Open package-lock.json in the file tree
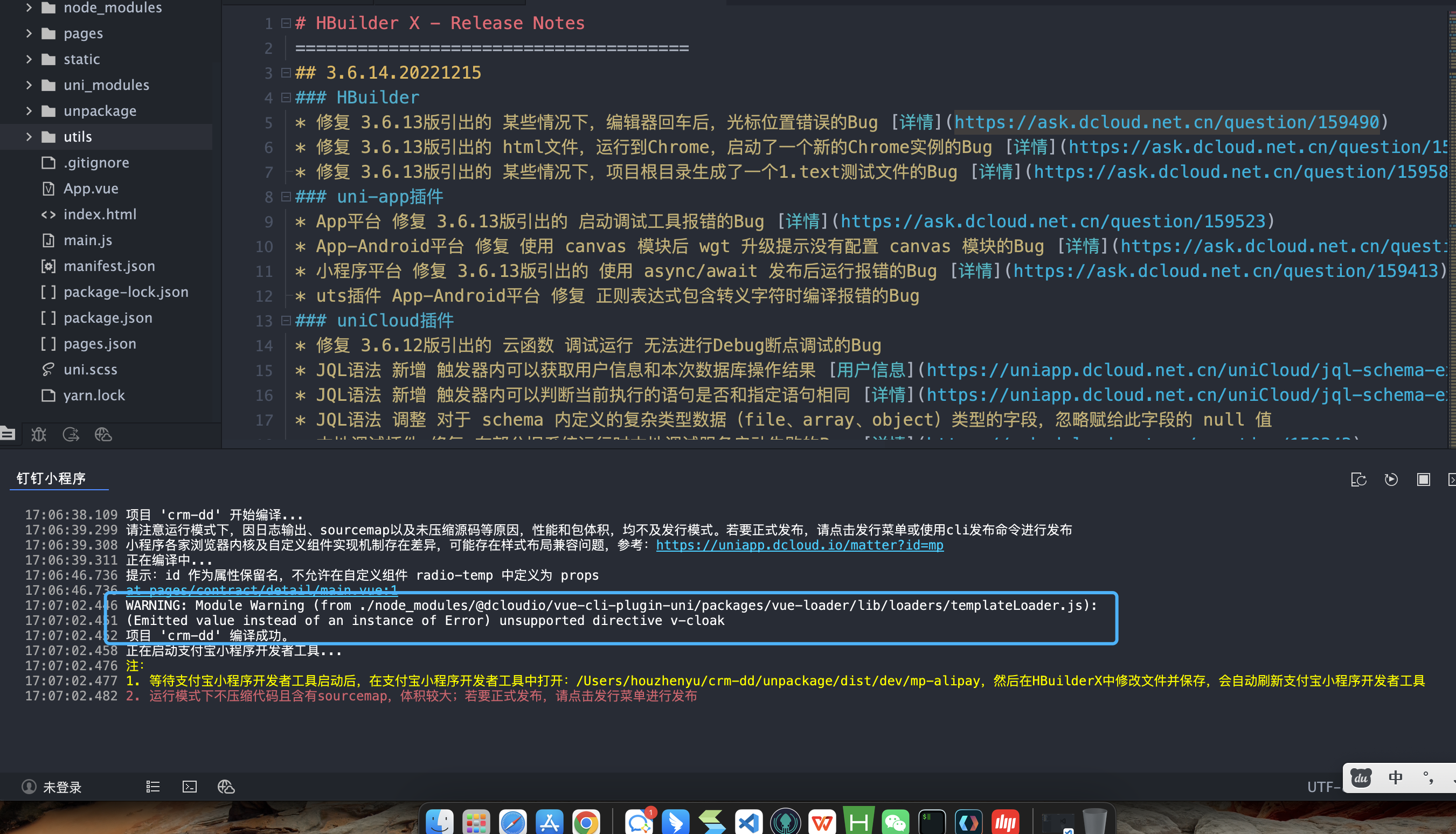Image resolution: width=1456 pixels, height=834 pixels. pyautogui.click(x=126, y=291)
